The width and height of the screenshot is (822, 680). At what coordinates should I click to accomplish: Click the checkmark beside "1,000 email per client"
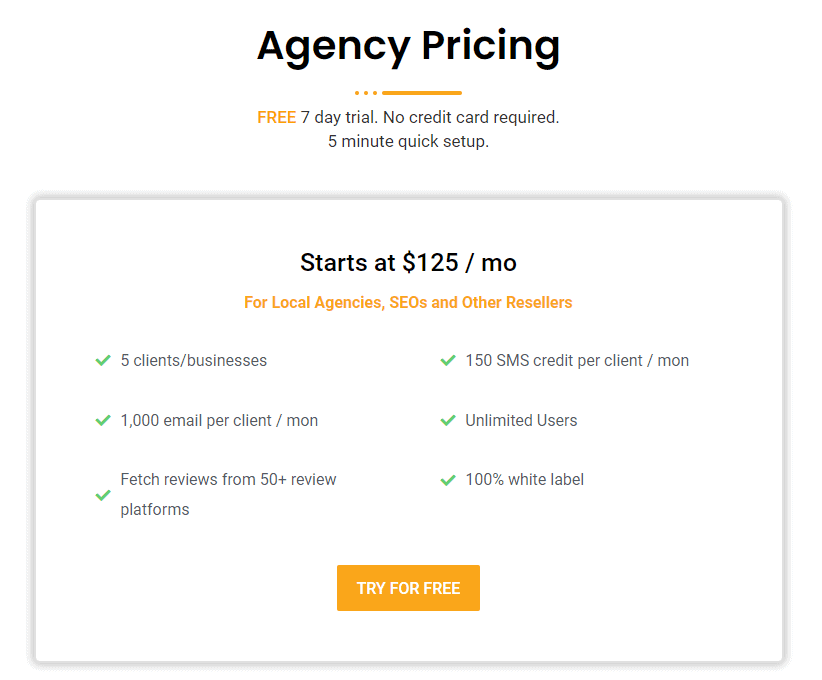pos(102,420)
